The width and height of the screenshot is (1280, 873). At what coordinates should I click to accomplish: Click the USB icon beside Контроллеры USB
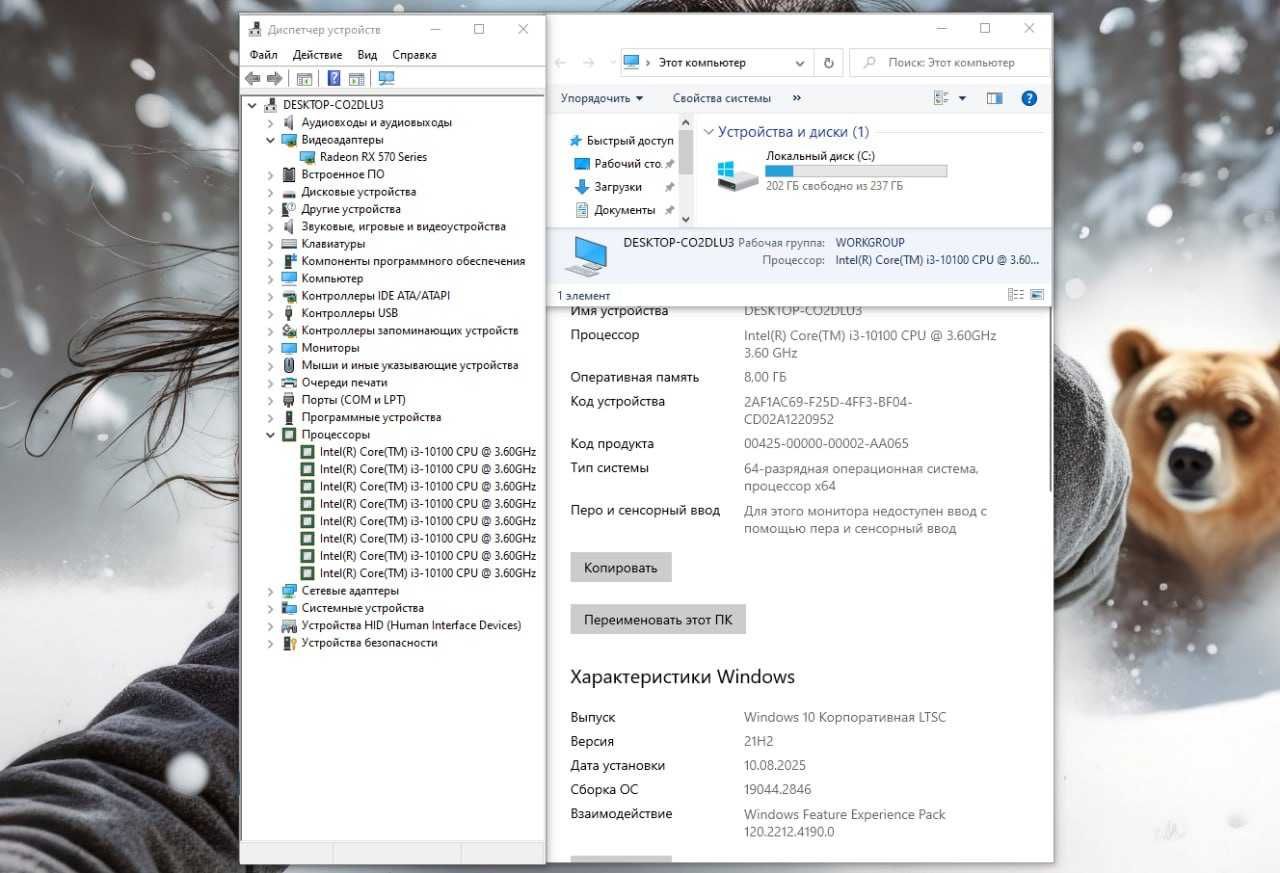pos(290,313)
